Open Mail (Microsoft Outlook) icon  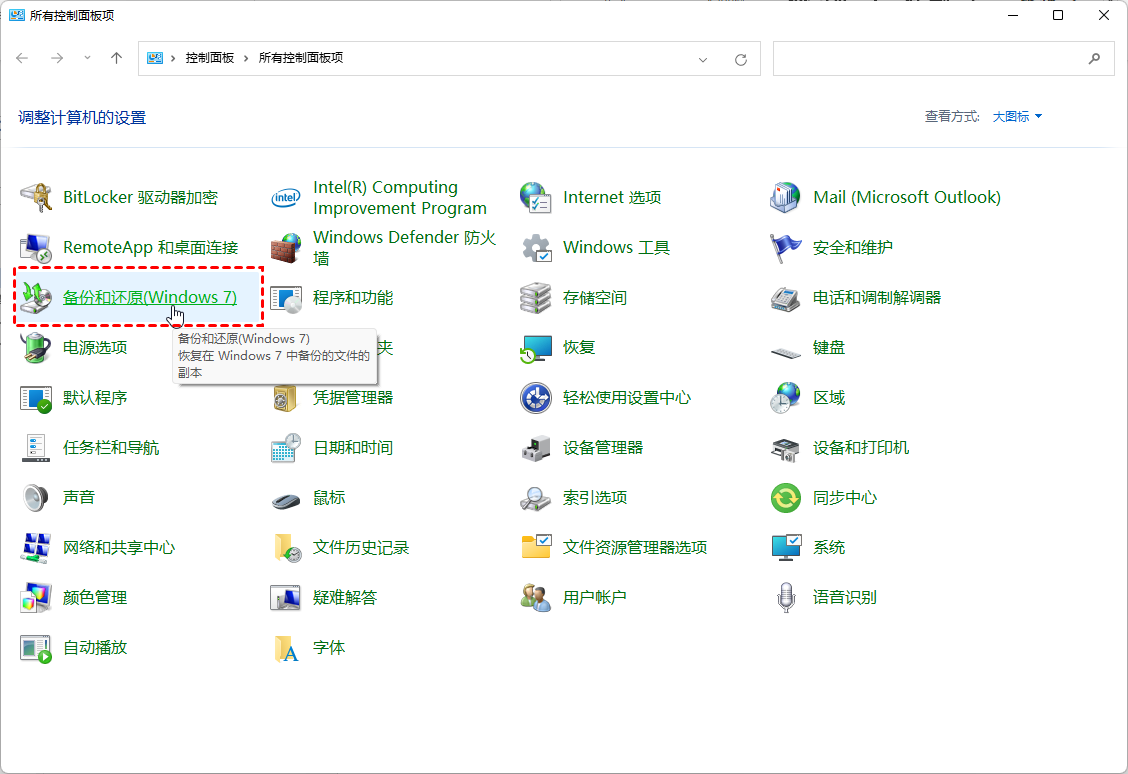786,198
